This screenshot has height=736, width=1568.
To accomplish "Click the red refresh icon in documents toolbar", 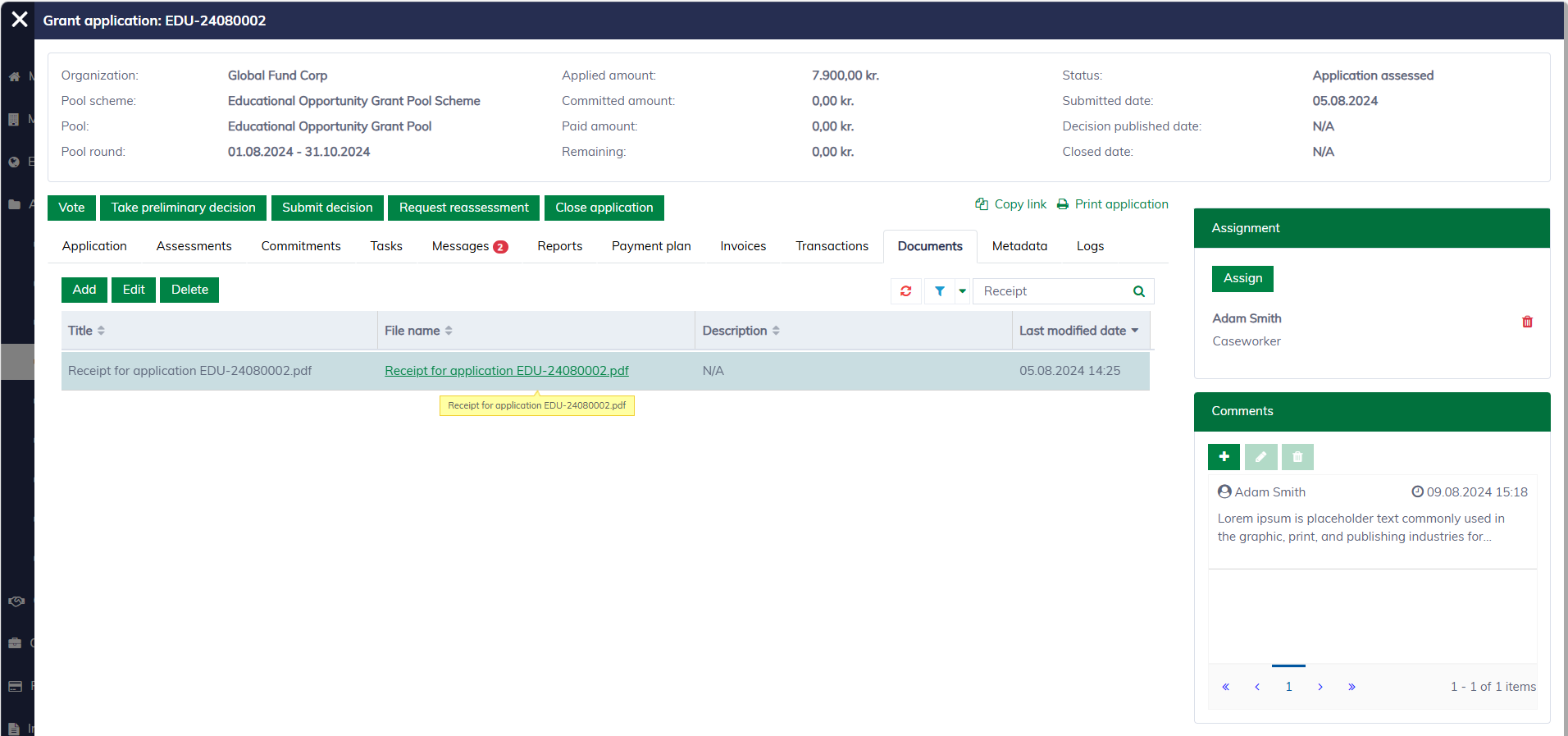I will (x=905, y=291).
